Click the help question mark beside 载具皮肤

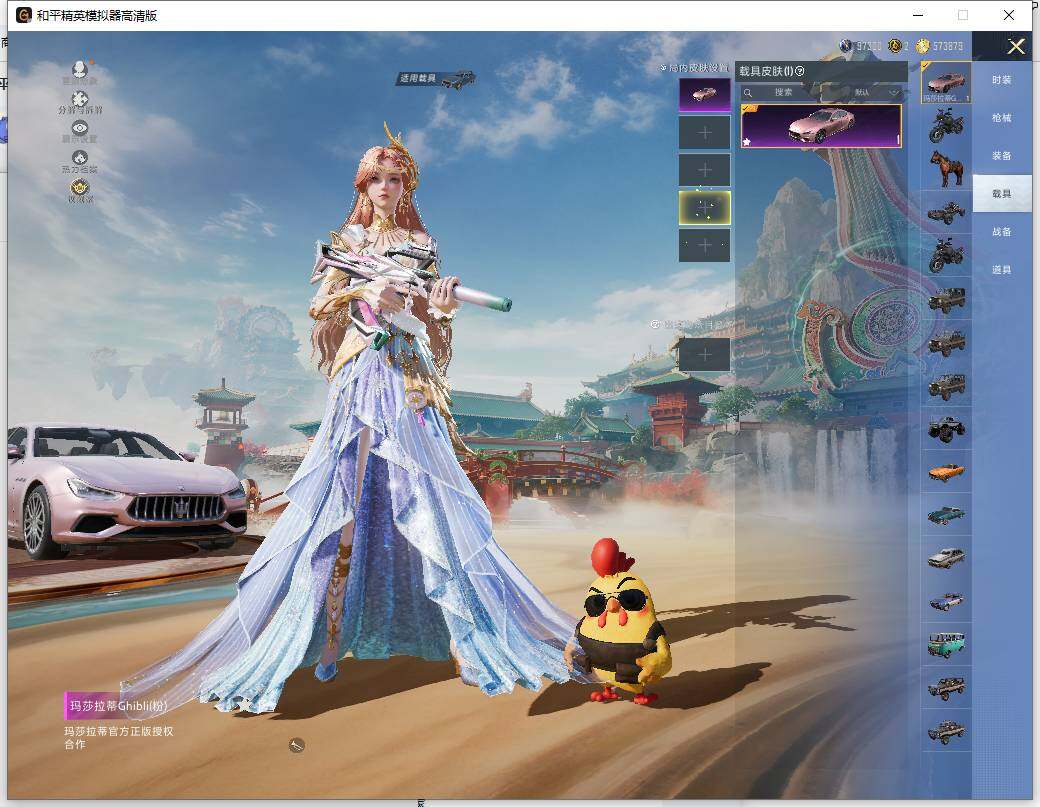tap(799, 71)
